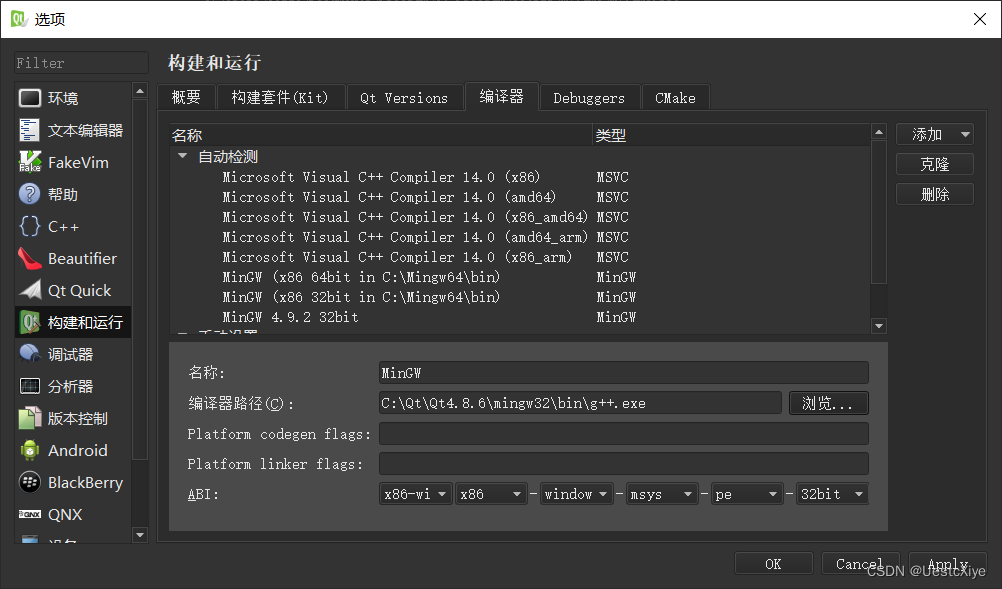Select Microsoft Visual C++ Compiler 14.0 (x86_arm) row
This screenshot has height=589, width=1002.
coord(520,257)
